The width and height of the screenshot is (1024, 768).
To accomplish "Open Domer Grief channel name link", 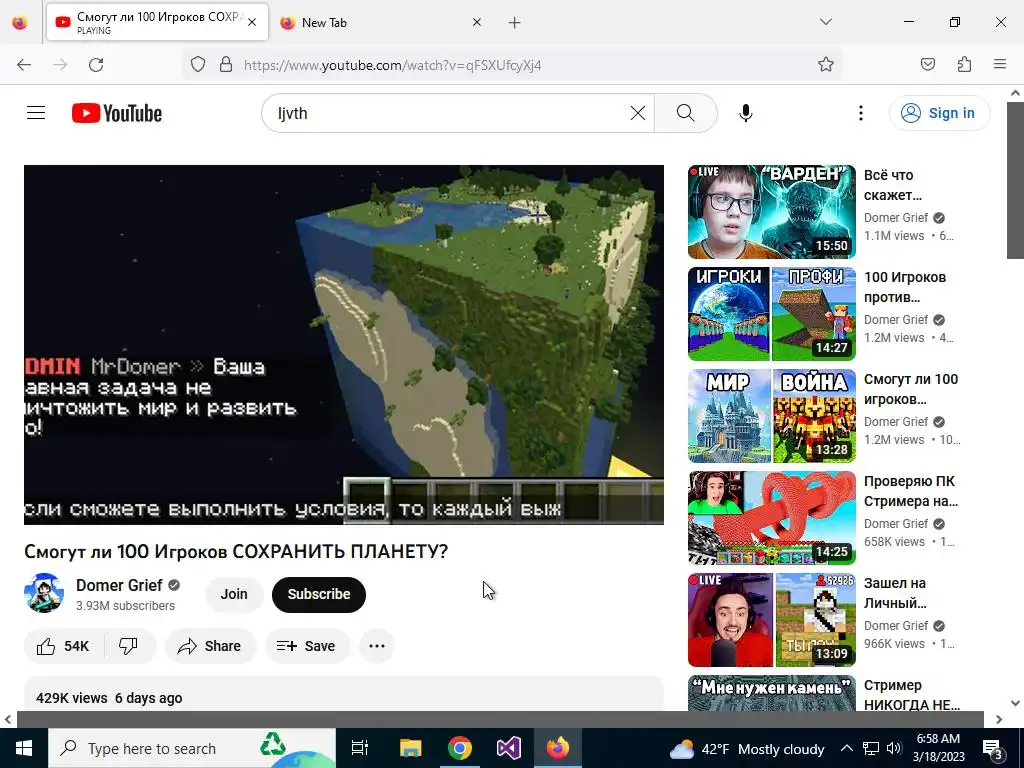I will (x=119, y=585).
